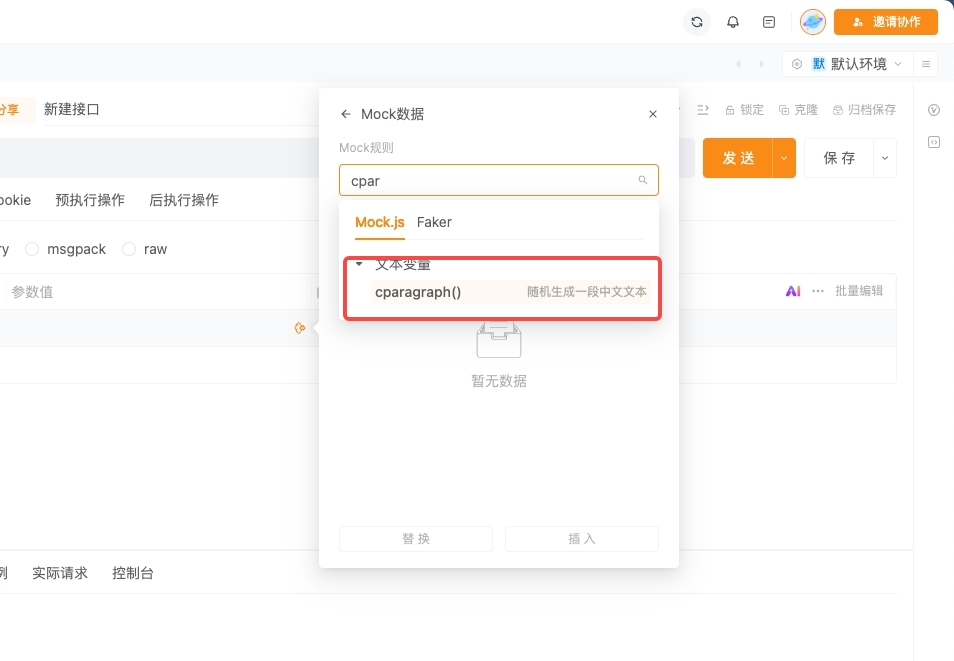This screenshot has width=954, height=661.
Task: Open the 保存 button dropdown arrow
Action: point(884,157)
